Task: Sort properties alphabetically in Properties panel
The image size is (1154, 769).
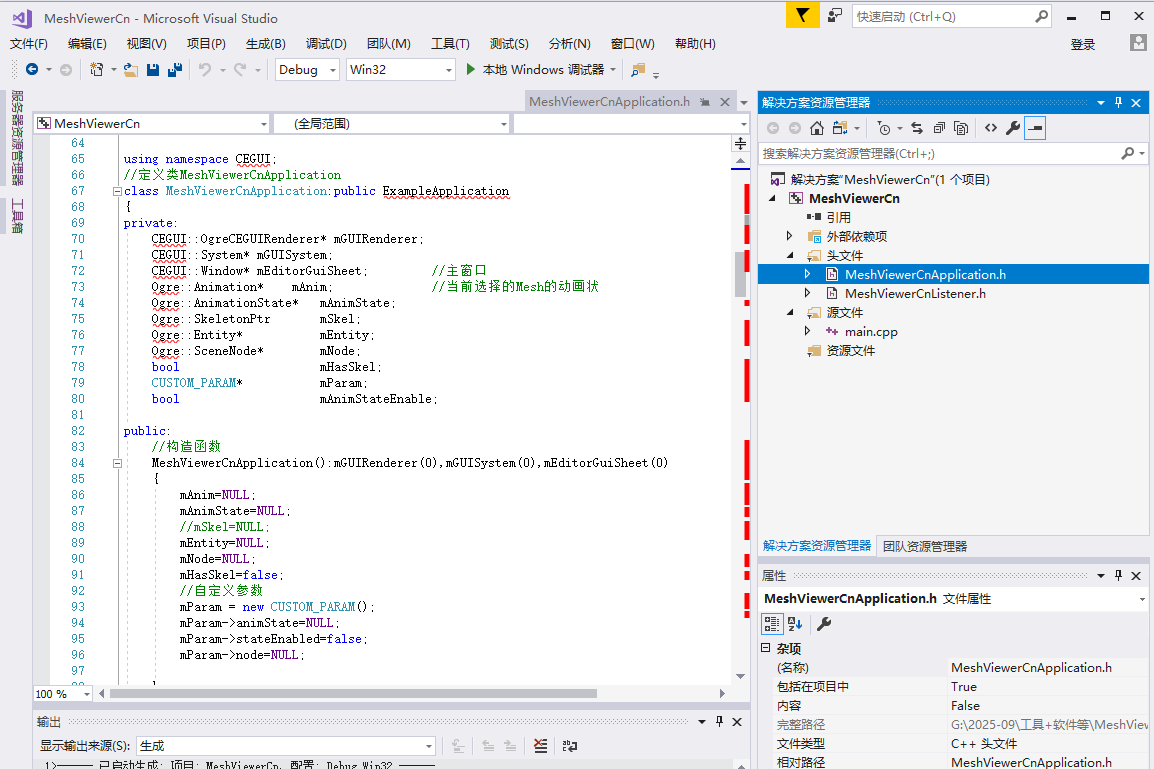Action: (795, 624)
